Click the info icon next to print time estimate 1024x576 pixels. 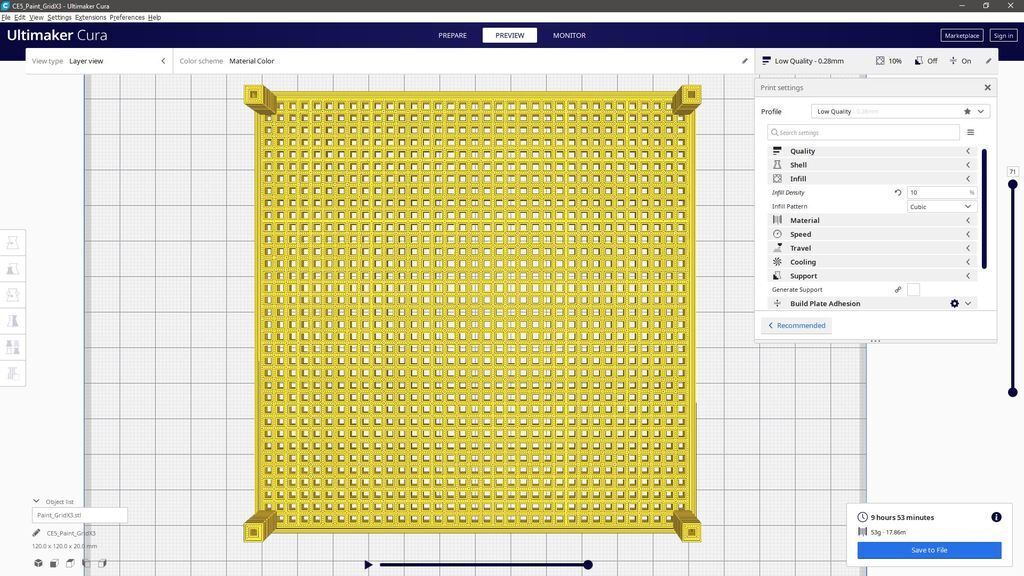coord(996,517)
